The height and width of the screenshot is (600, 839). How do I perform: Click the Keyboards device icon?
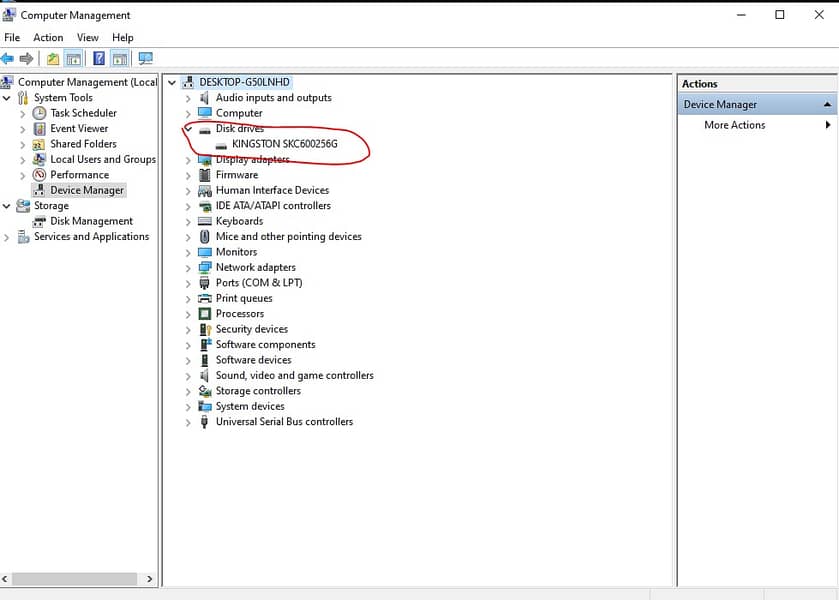[204, 221]
